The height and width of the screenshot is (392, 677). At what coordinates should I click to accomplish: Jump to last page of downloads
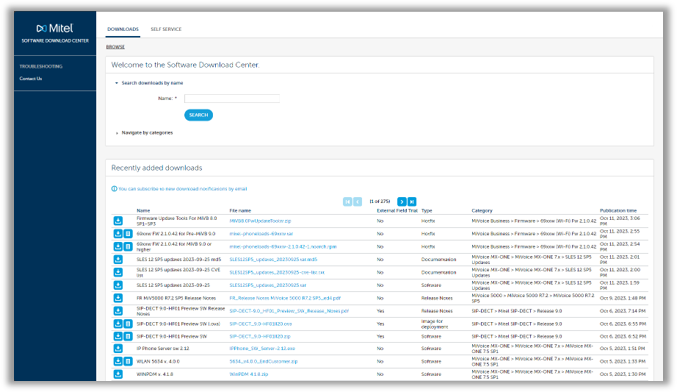(412, 202)
